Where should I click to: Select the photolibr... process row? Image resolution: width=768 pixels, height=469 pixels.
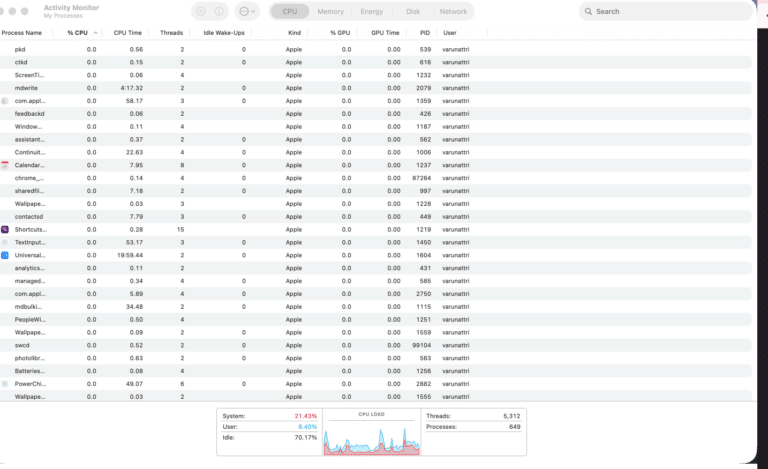[x=376, y=358]
